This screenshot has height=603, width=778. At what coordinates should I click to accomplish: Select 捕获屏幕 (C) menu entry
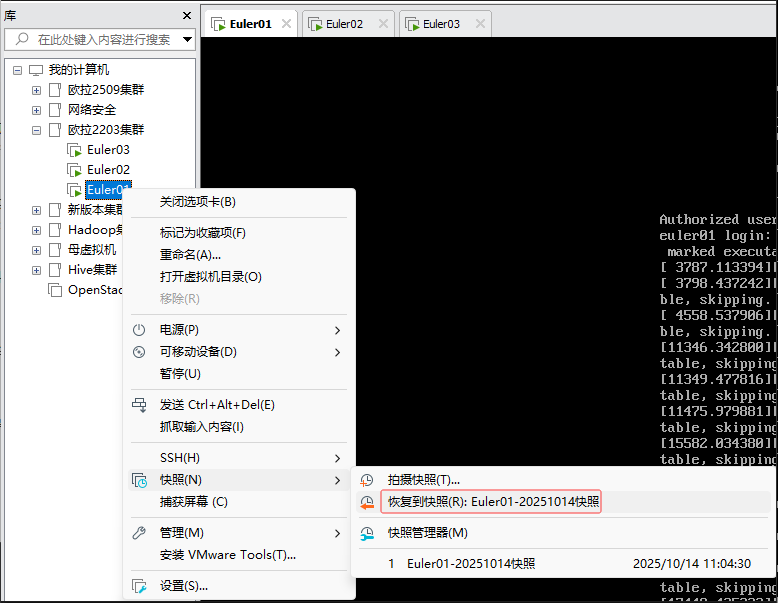[239, 502]
